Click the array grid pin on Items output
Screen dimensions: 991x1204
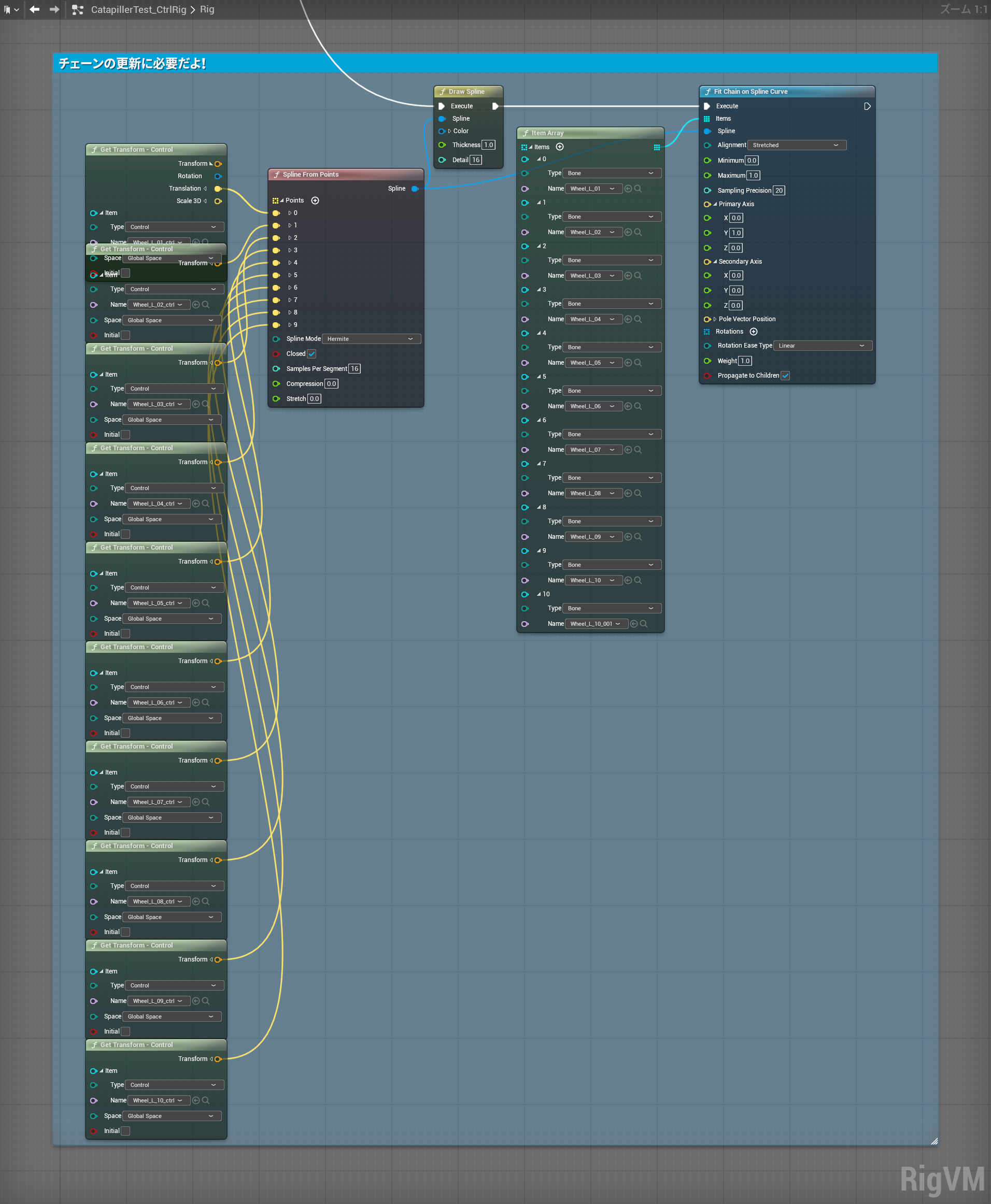pyautogui.click(x=658, y=147)
